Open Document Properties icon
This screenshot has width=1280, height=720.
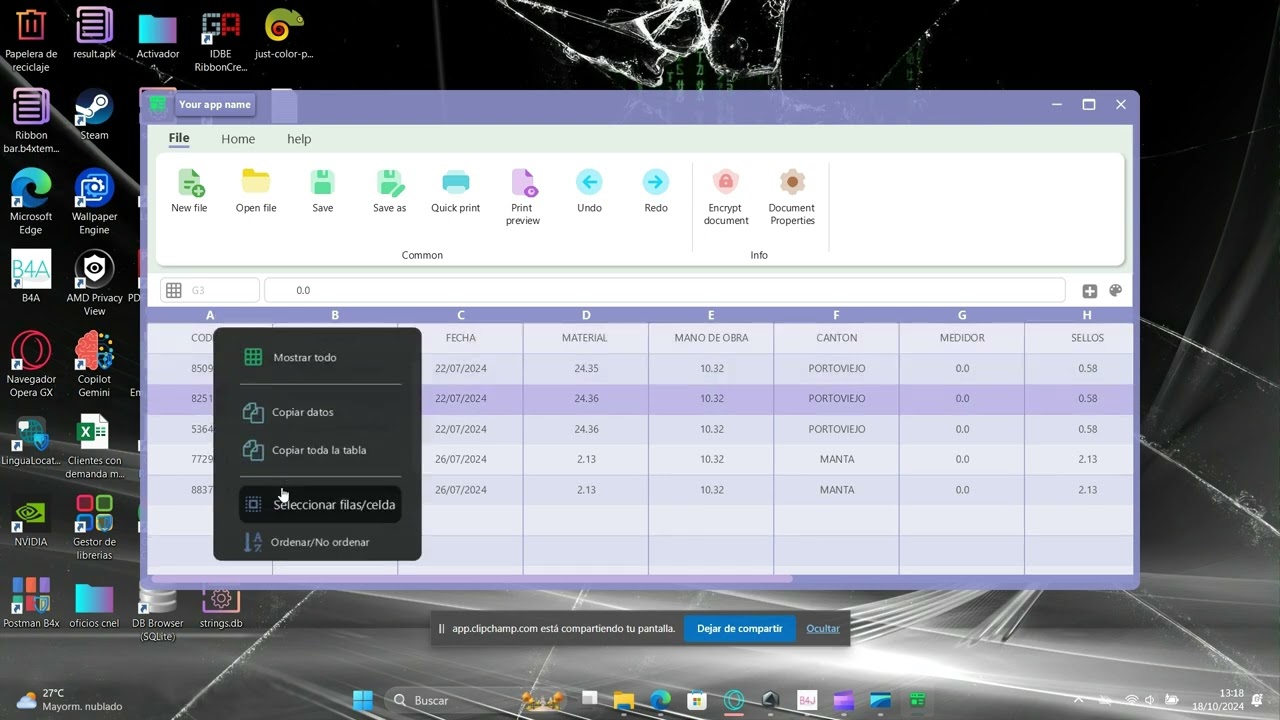click(792, 182)
